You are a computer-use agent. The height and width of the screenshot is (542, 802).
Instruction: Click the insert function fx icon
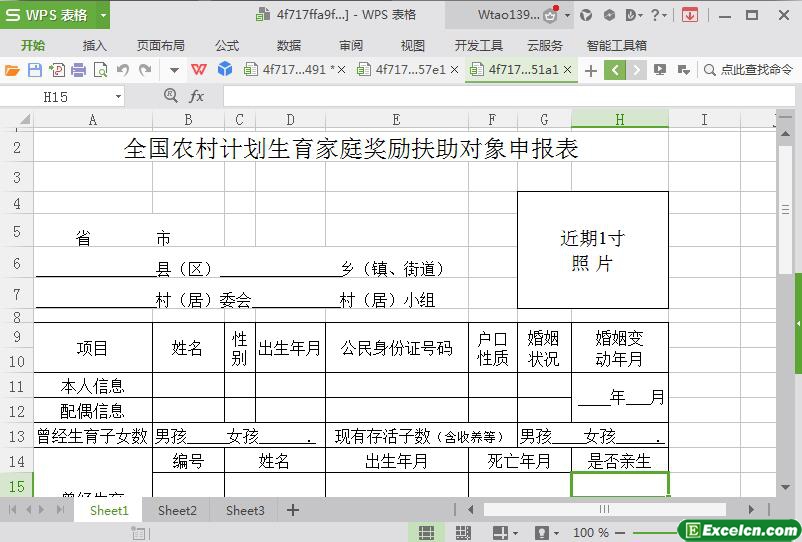[x=197, y=96]
